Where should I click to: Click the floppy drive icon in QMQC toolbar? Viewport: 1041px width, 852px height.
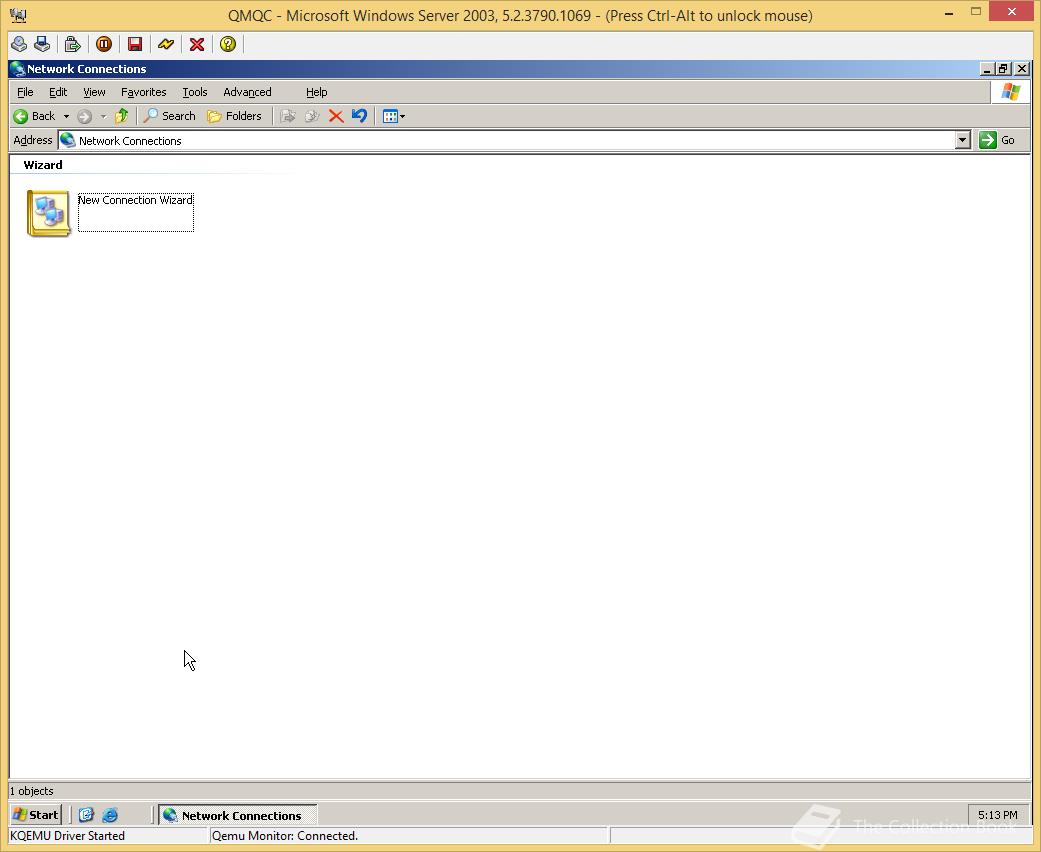tap(42, 44)
